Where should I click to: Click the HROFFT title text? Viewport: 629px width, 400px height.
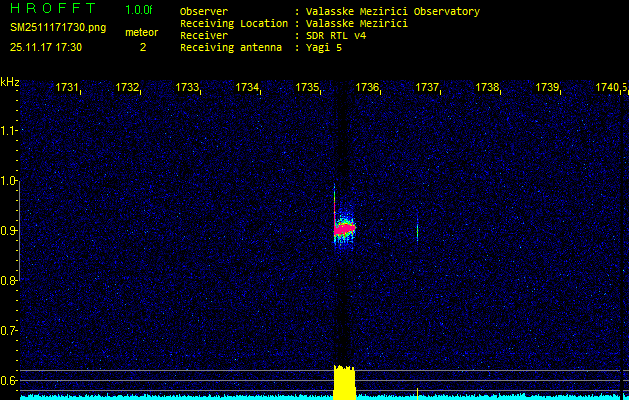pyautogui.click(x=53, y=9)
